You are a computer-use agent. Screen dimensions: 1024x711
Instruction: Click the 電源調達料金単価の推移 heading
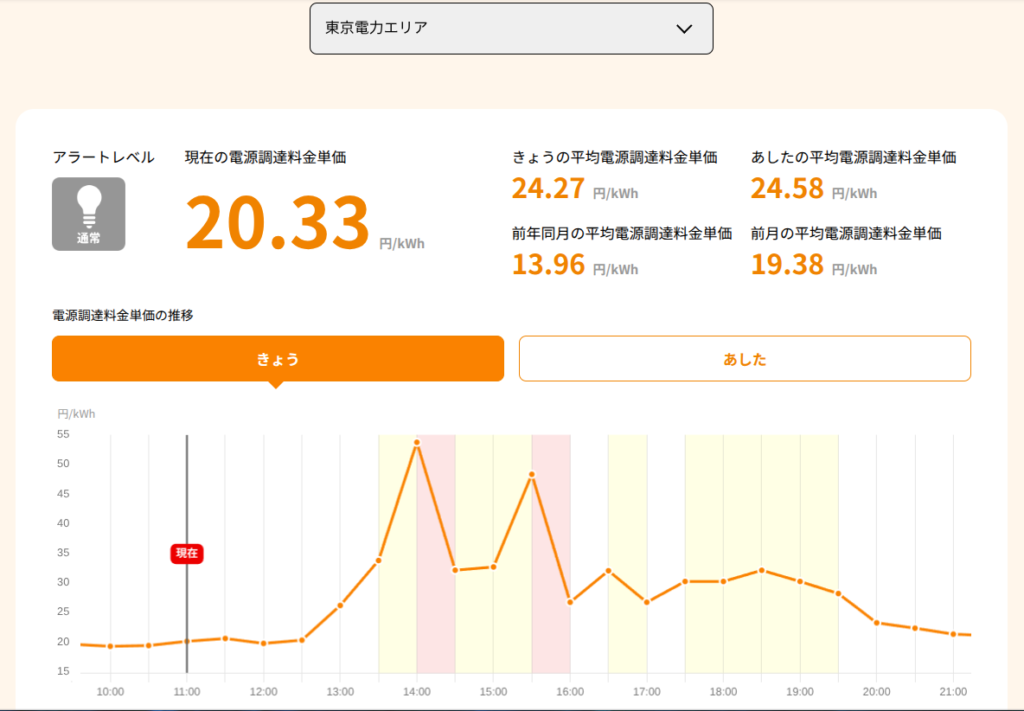coord(123,315)
